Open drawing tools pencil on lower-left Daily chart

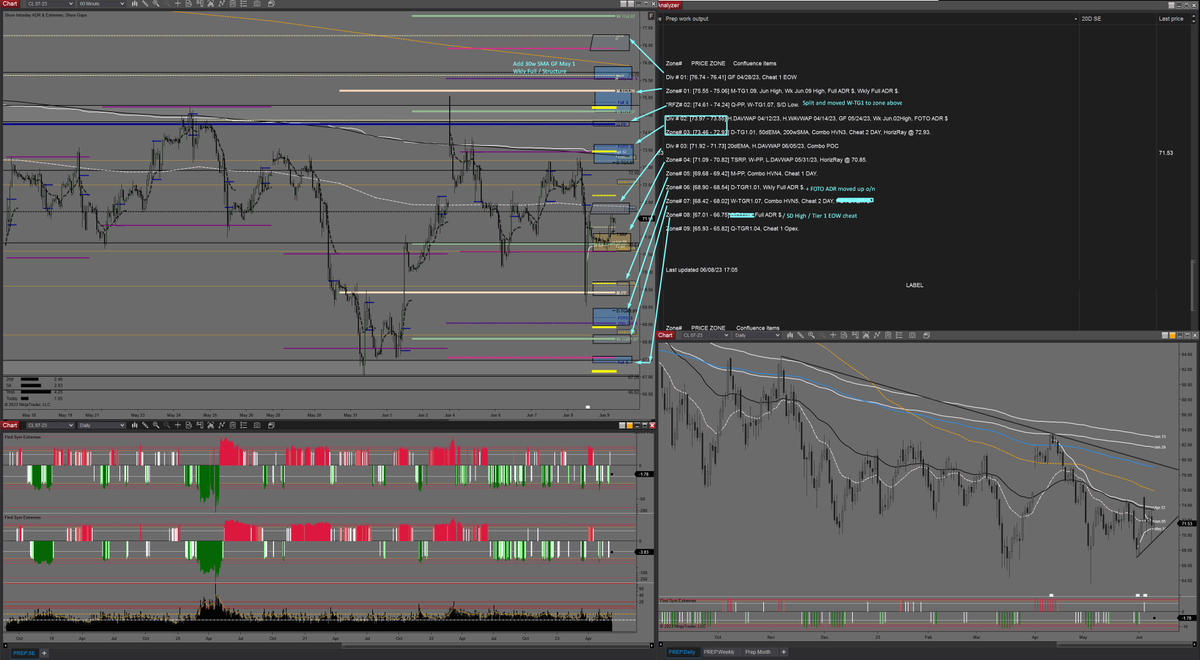coord(145,425)
